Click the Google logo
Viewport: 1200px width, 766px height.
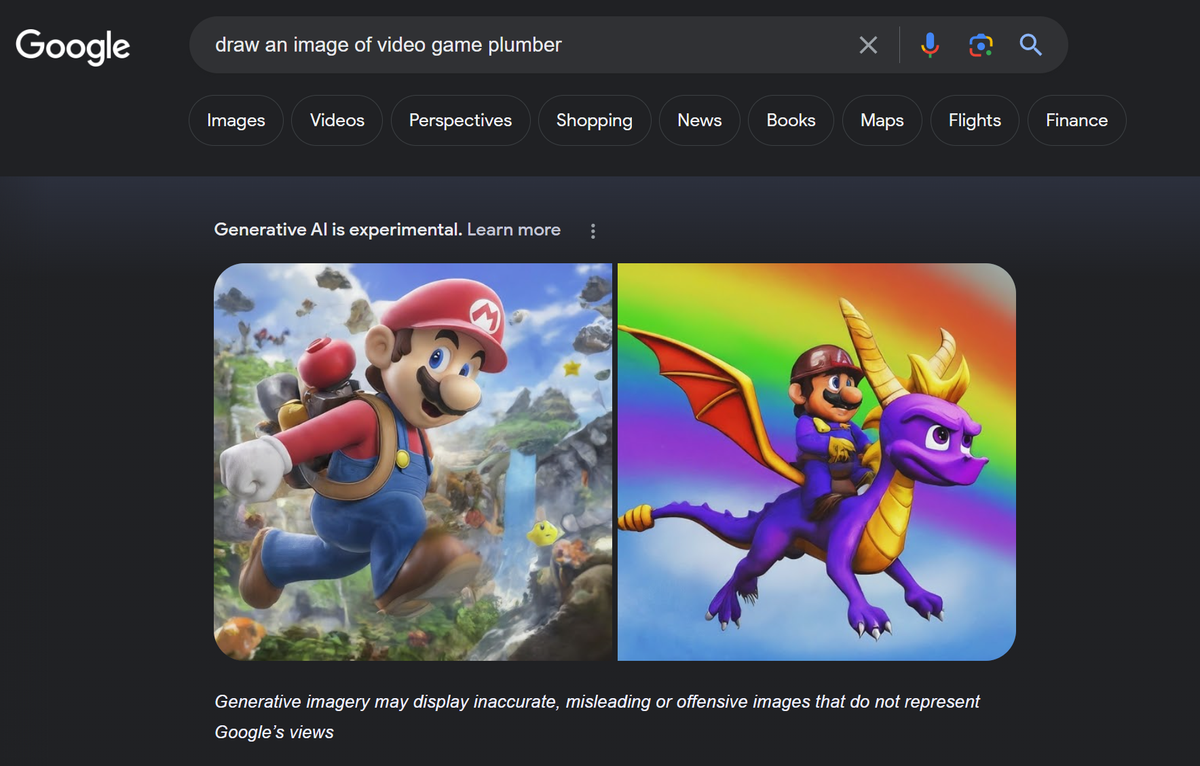pyautogui.click(x=73, y=45)
